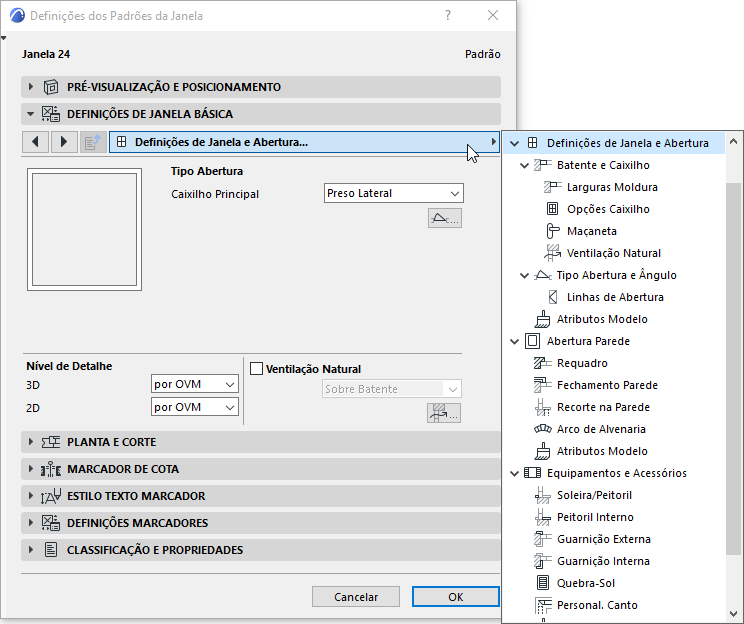Screen dimensions: 744x624
Task: Open the 2D Nível de Detalhe dropdown
Action: [195, 407]
